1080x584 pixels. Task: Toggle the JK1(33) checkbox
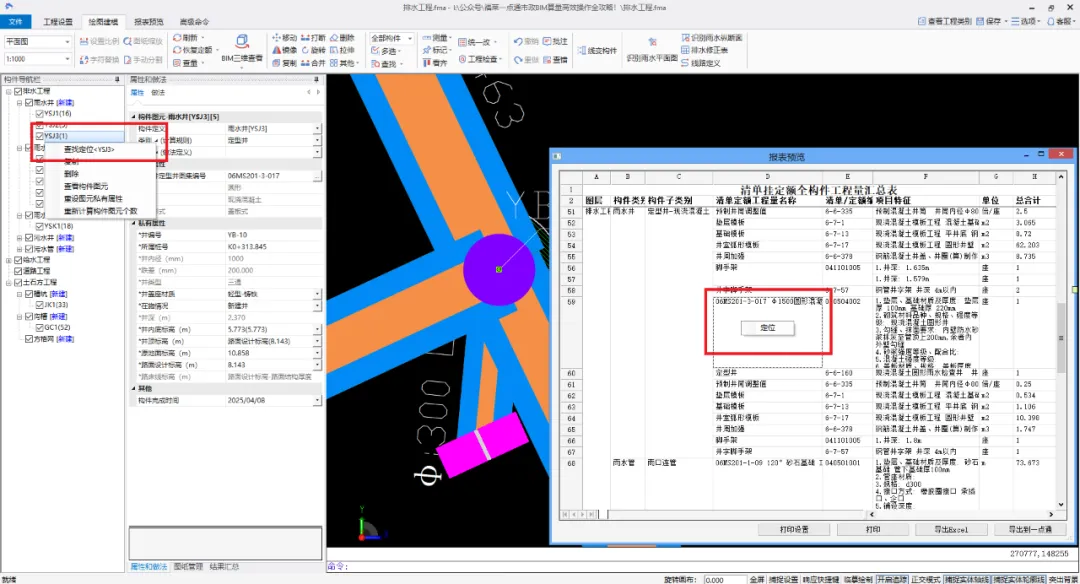point(39,304)
